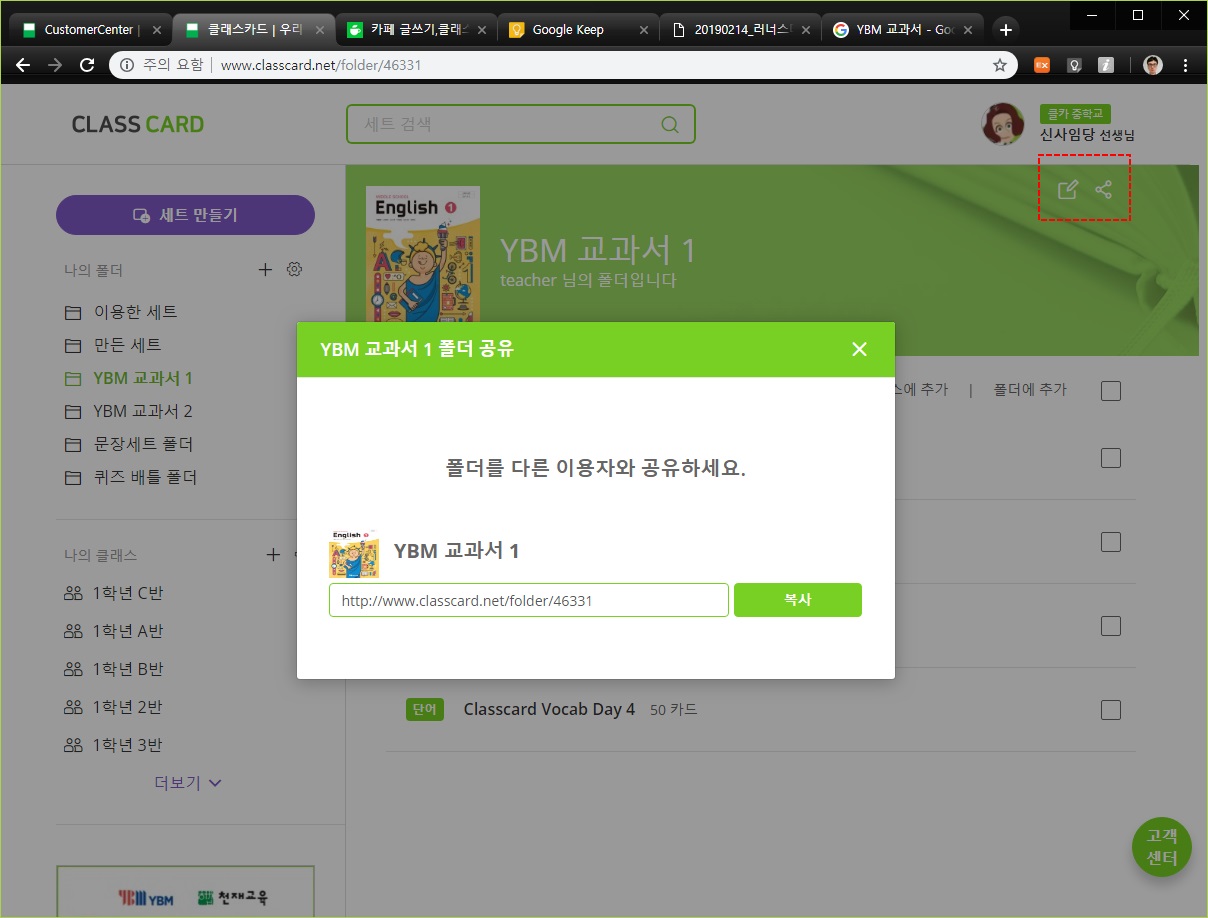Tick the Classcard Vocab Day 4 checkbox
The image size is (1208, 918).
pos(1111,710)
